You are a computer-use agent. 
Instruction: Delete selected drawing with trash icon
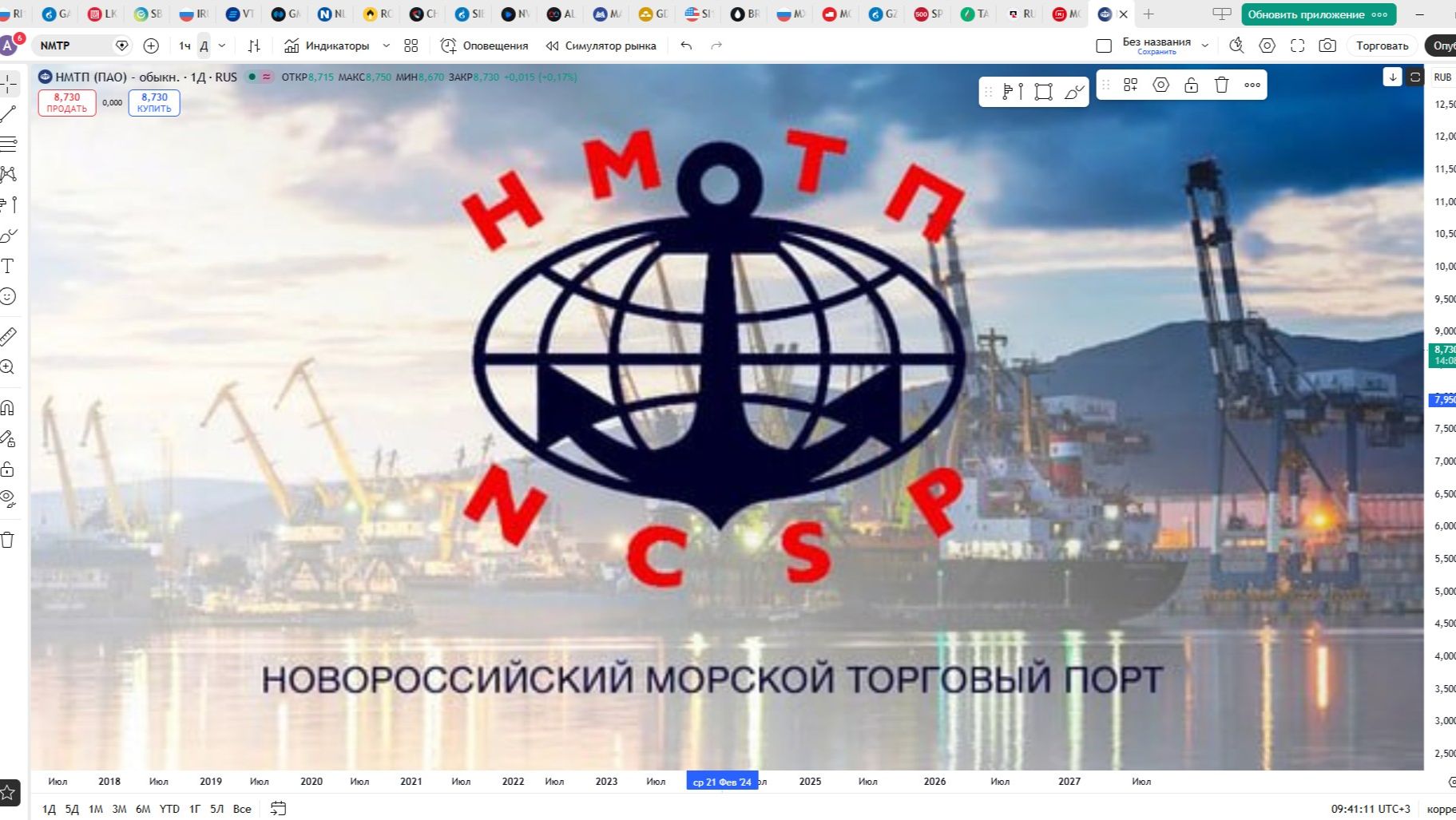(1222, 85)
